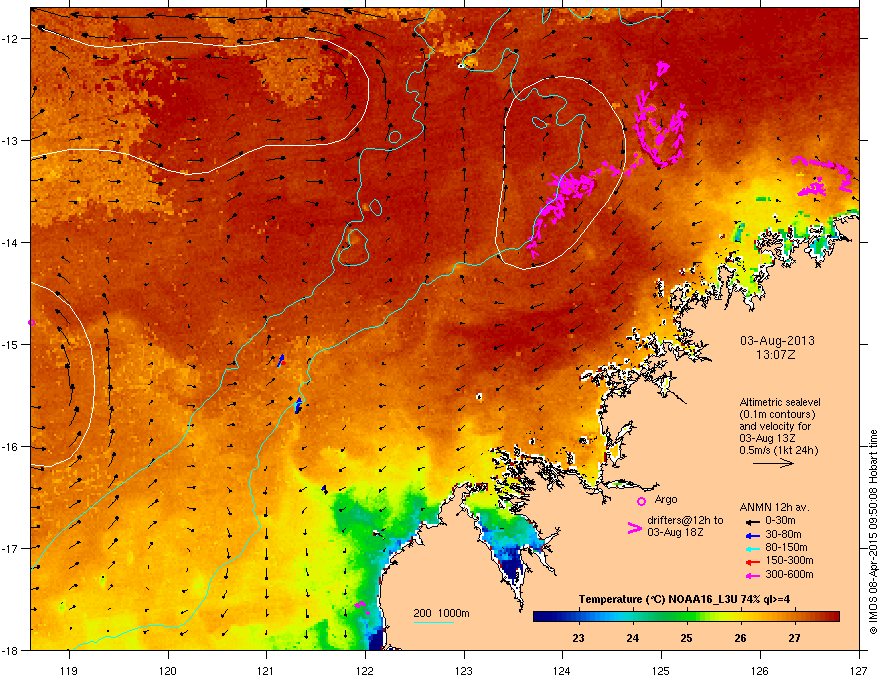Click the 'Argo' legend label
The image size is (880, 680).
point(666,500)
